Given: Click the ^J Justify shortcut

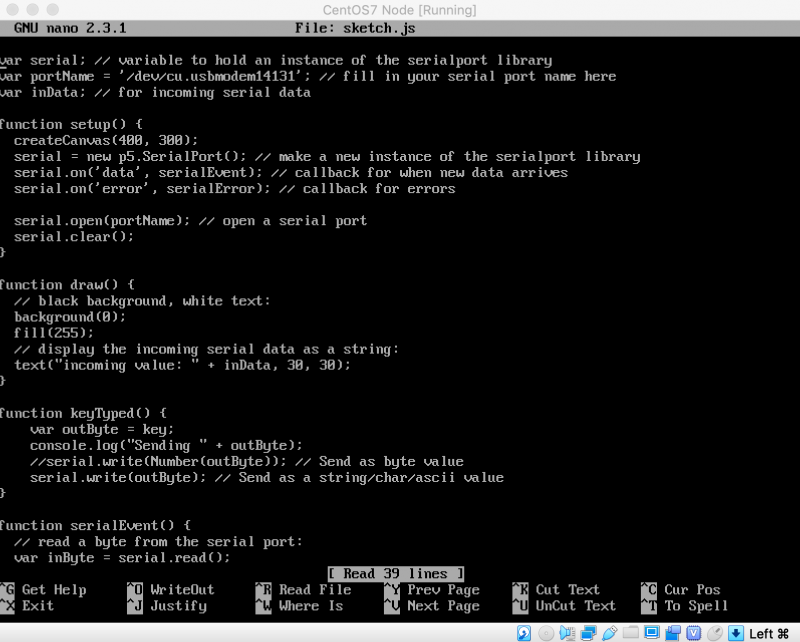Looking at the screenshot, I should pos(167,606).
